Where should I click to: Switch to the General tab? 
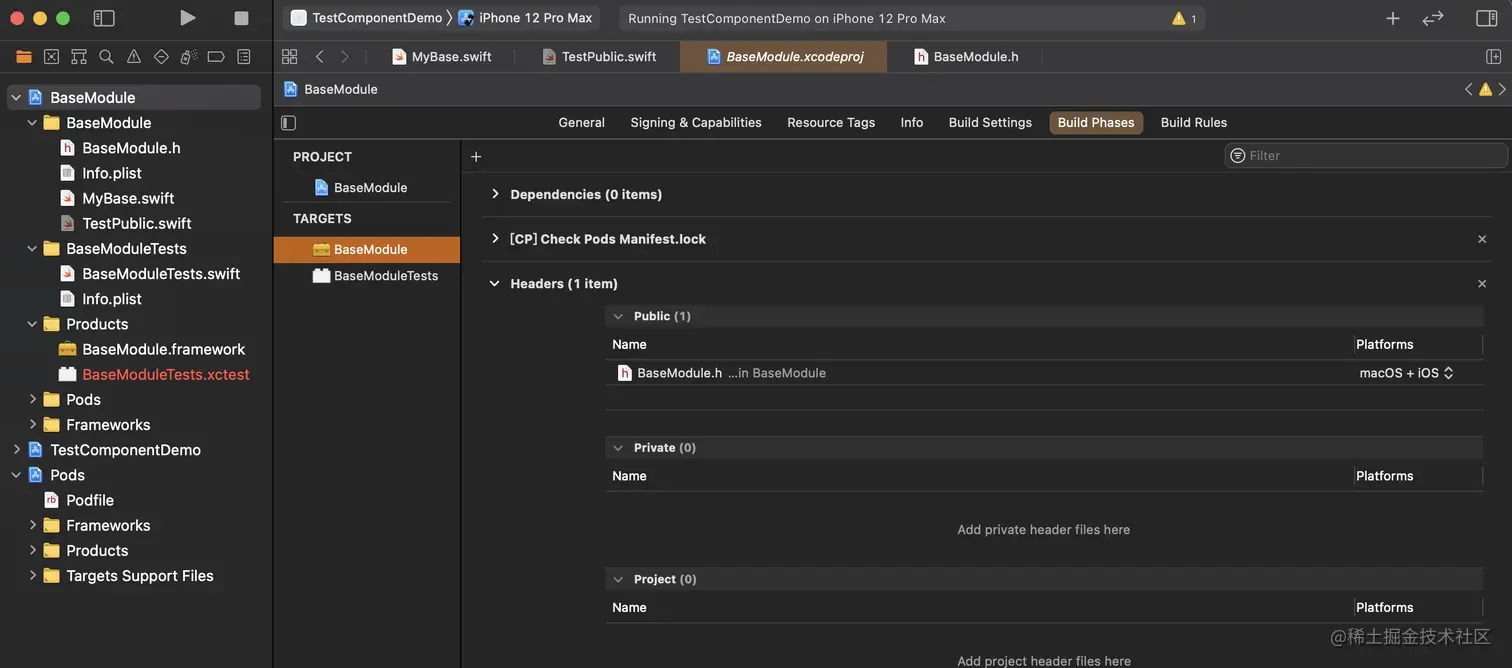point(581,122)
